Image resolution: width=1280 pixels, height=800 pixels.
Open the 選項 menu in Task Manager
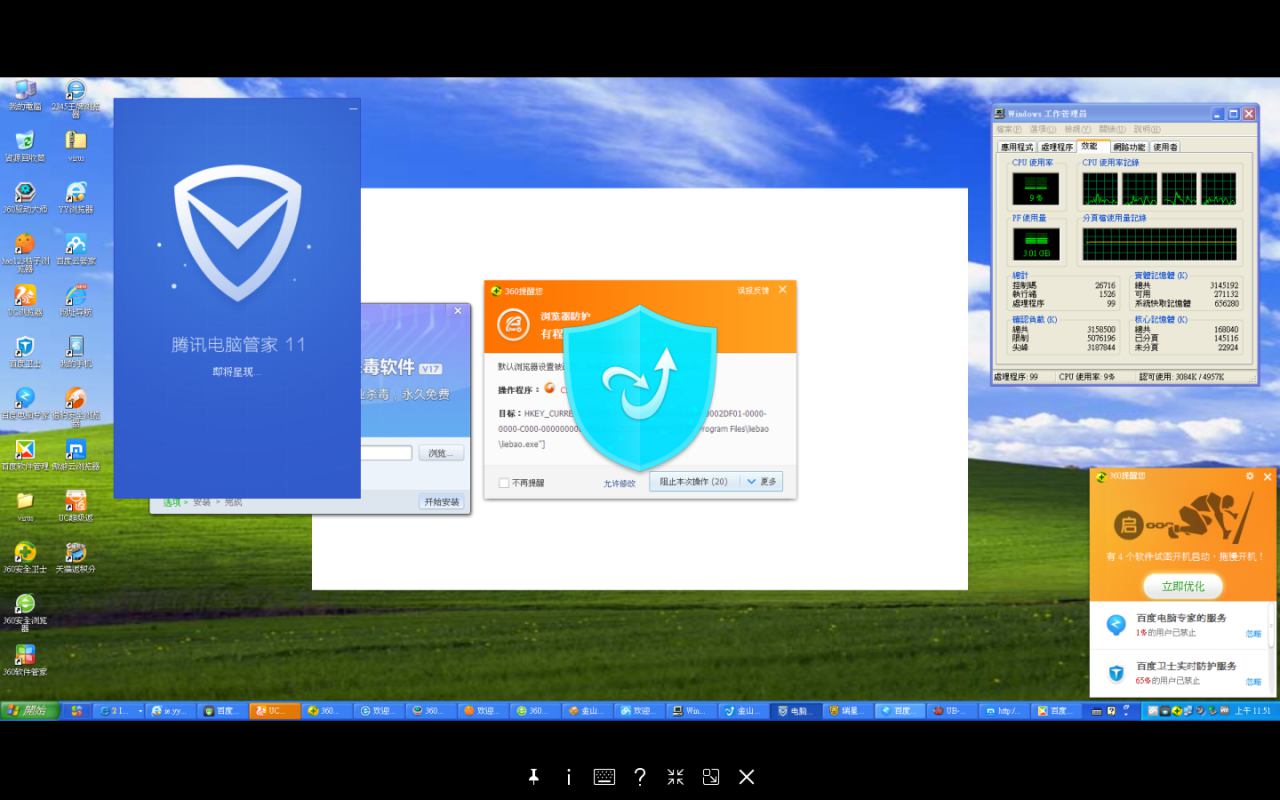coord(1042,129)
